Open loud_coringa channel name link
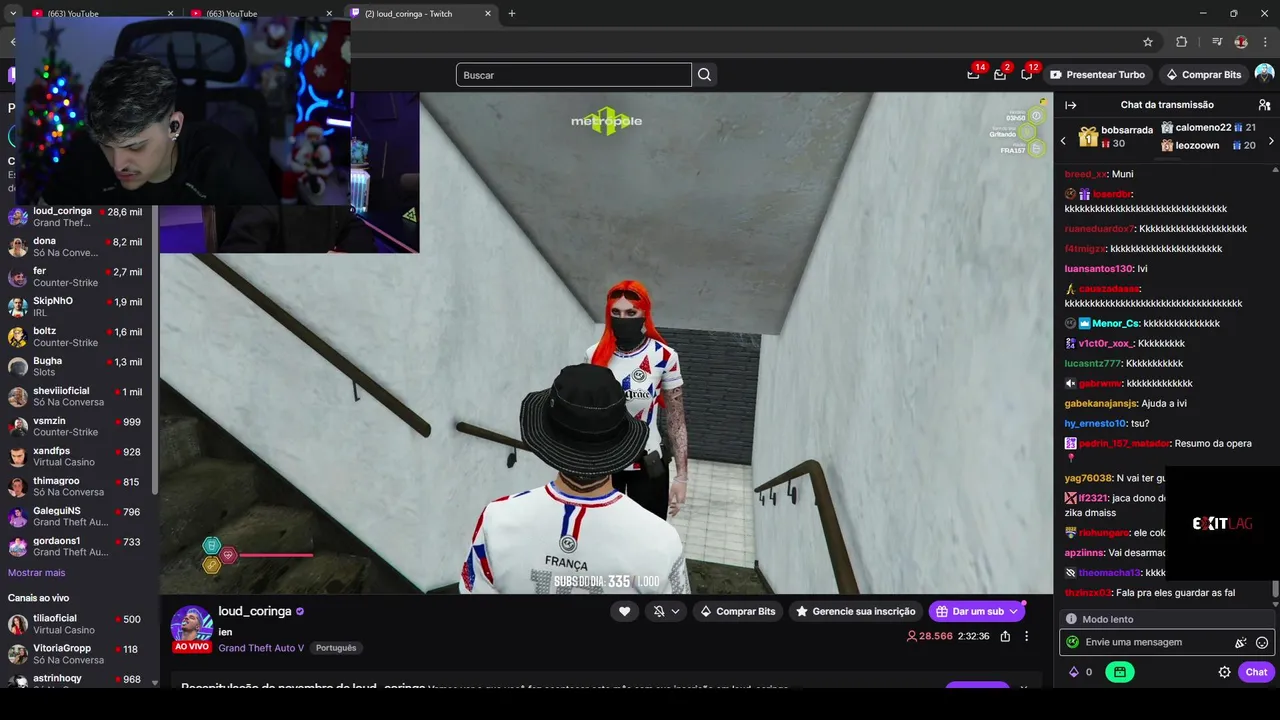1280x720 pixels. pos(255,611)
